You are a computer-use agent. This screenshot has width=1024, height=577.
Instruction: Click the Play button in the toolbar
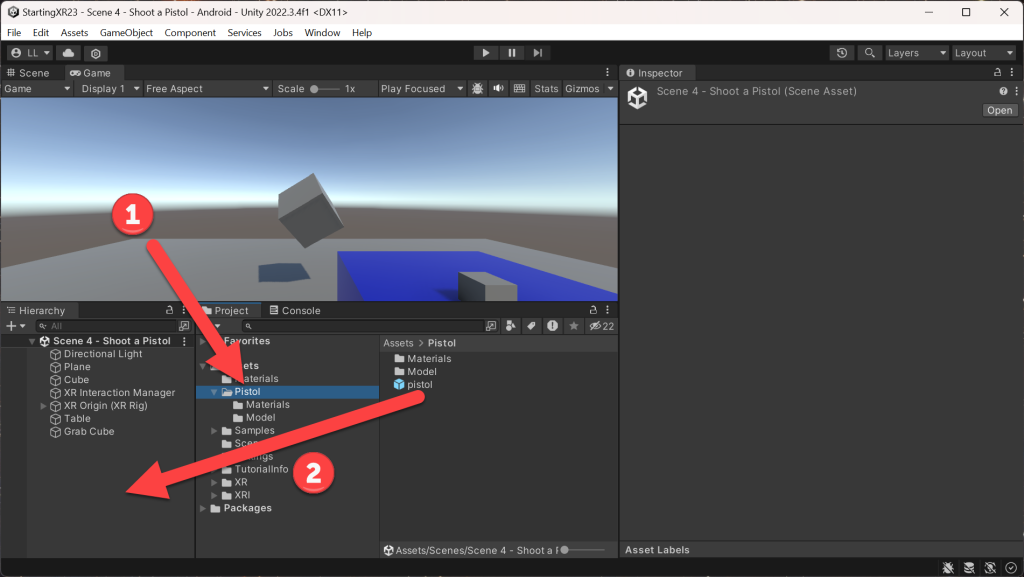(485, 53)
